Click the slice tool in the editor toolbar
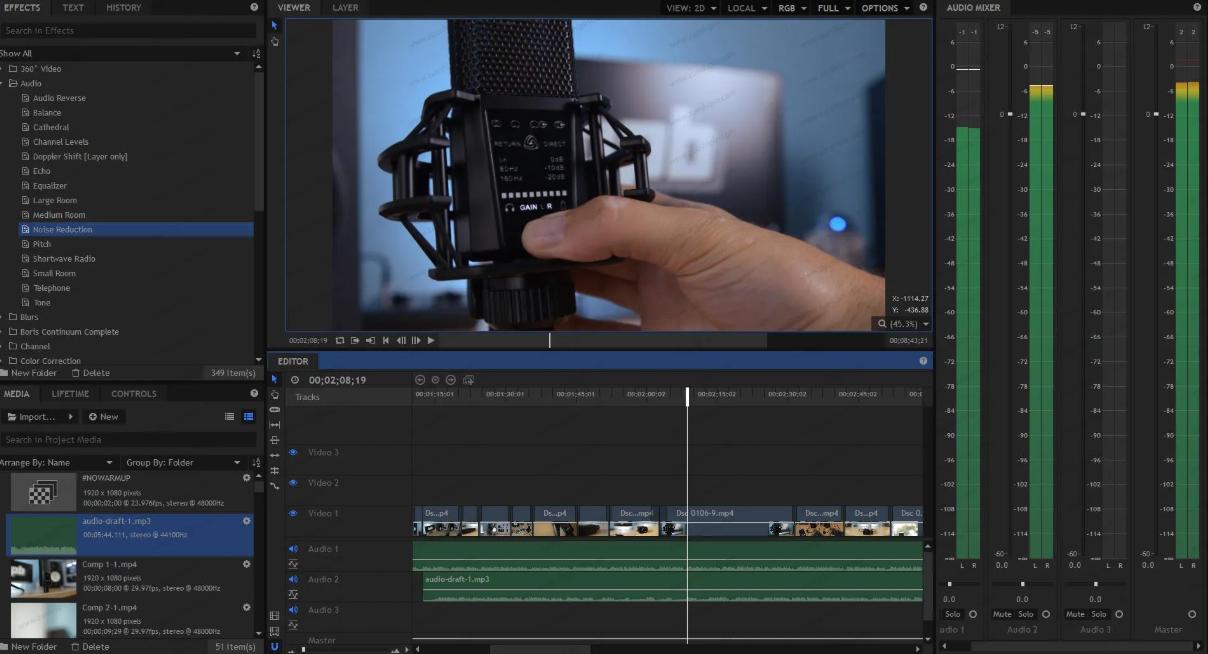 click(x=275, y=410)
